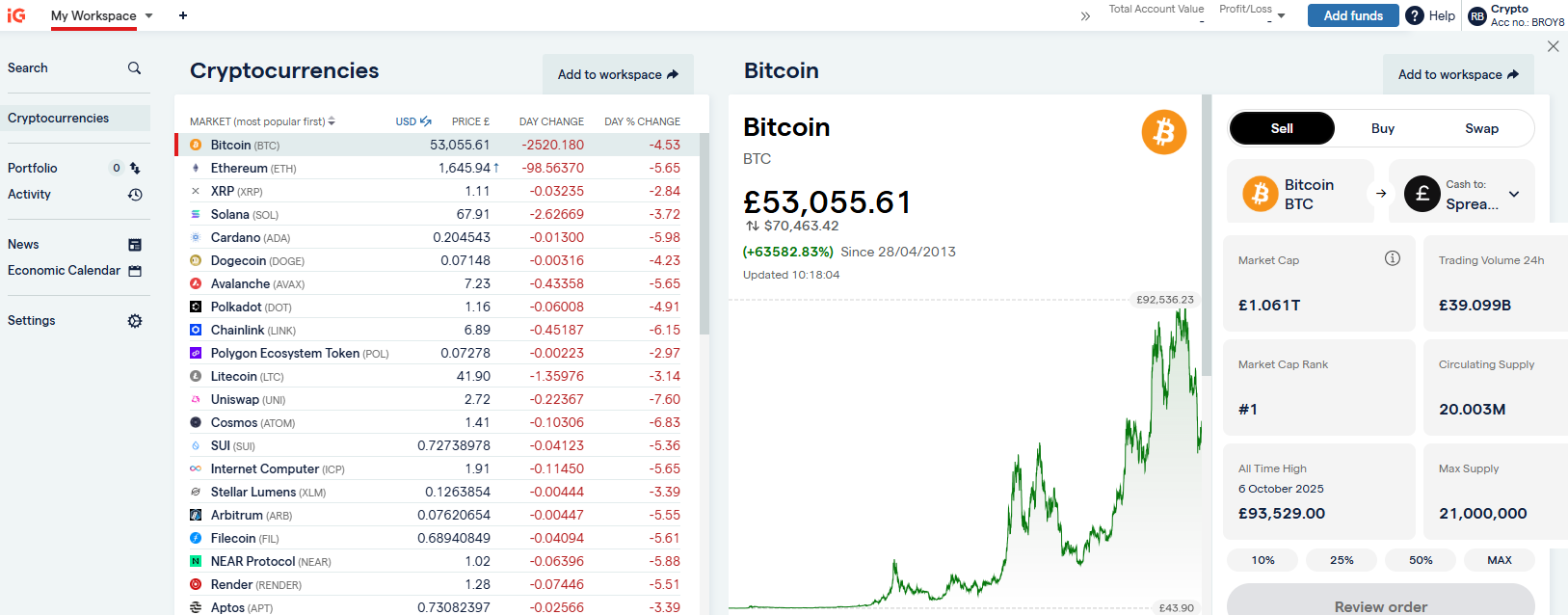This screenshot has width=1568, height=615.
Task: Click the Search field in sidebar
Action: [x=75, y=67]
